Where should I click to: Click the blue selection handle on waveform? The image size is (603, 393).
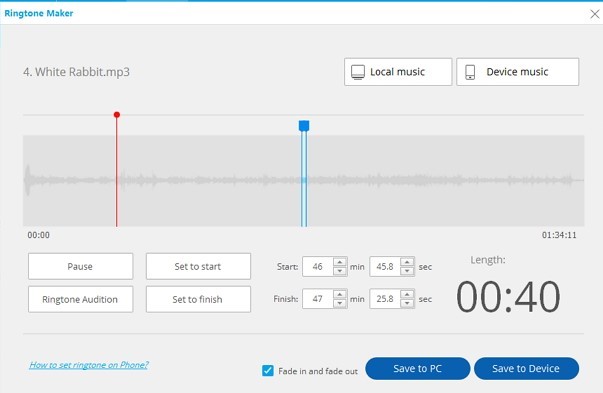pos(304,126)
